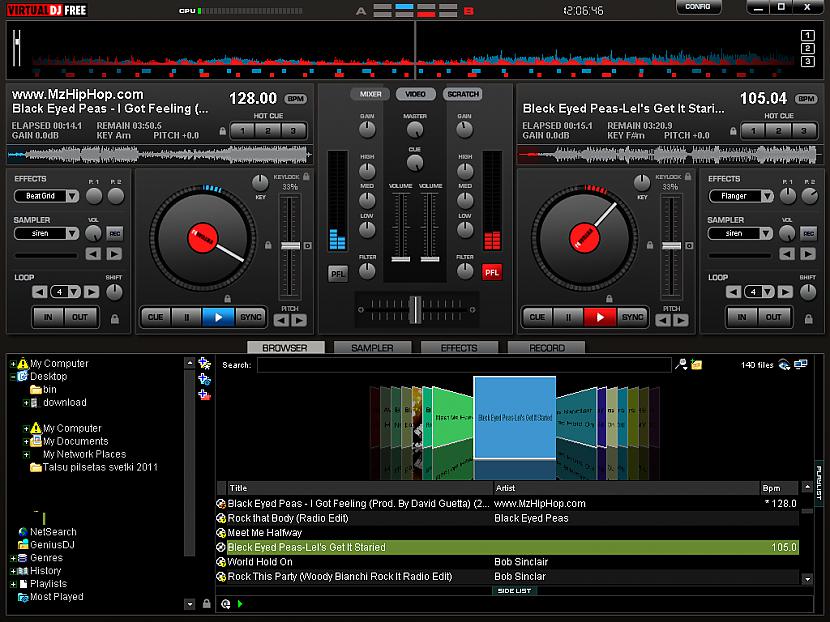Click the right deck play button

(x=599, y=317)
